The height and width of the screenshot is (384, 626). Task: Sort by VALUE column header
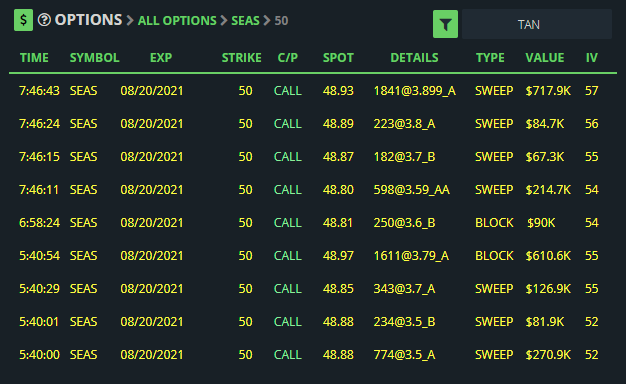[x=545, y=58]
